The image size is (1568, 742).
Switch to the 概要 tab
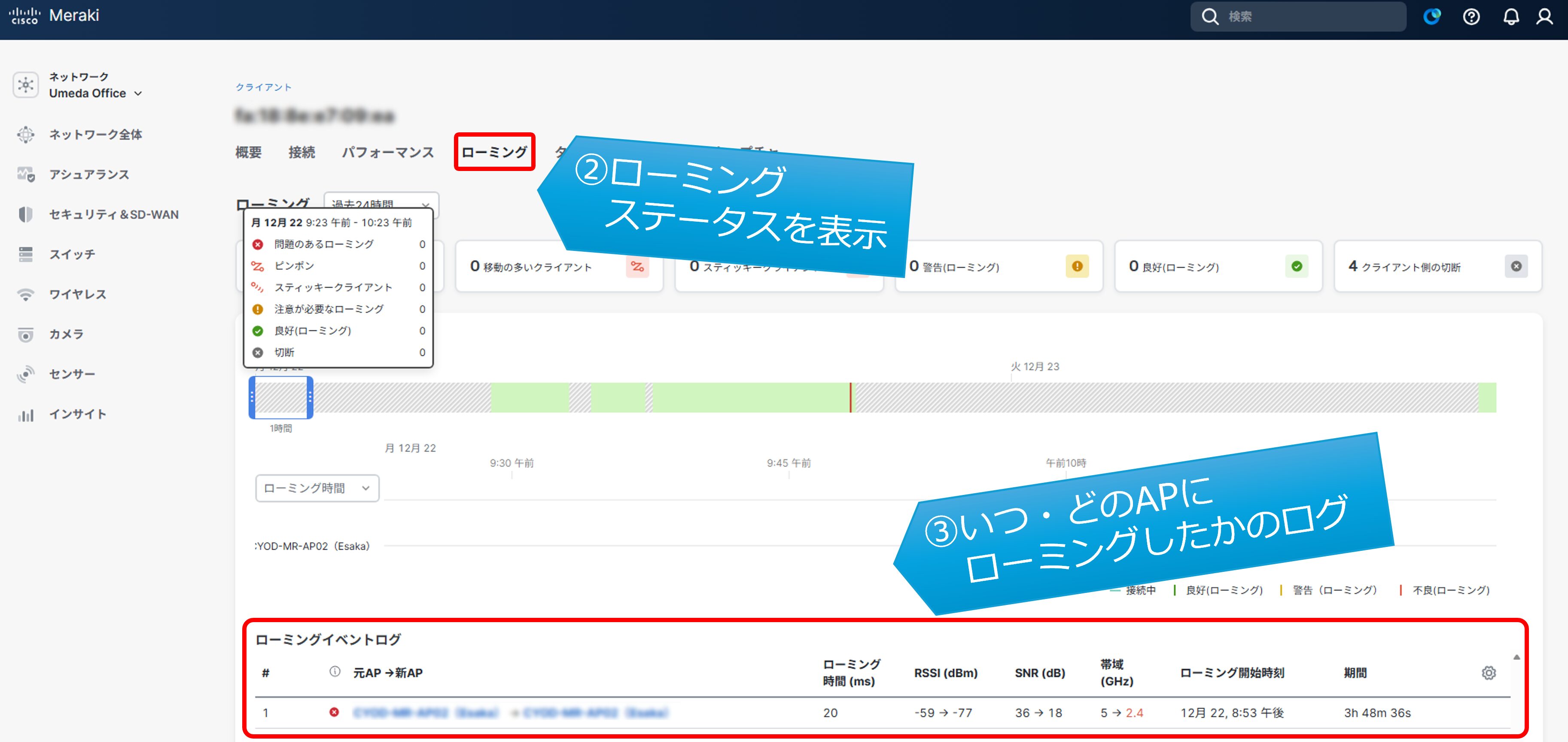pos(248,152)
